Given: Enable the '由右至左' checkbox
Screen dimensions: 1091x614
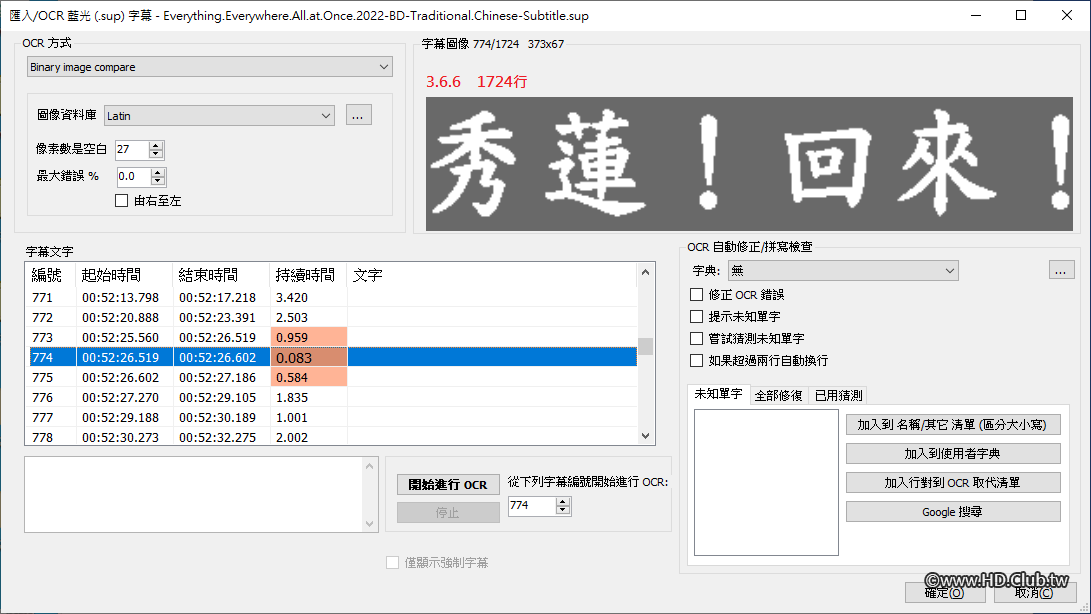Looking at the screenshot, I should click(122, 200).
